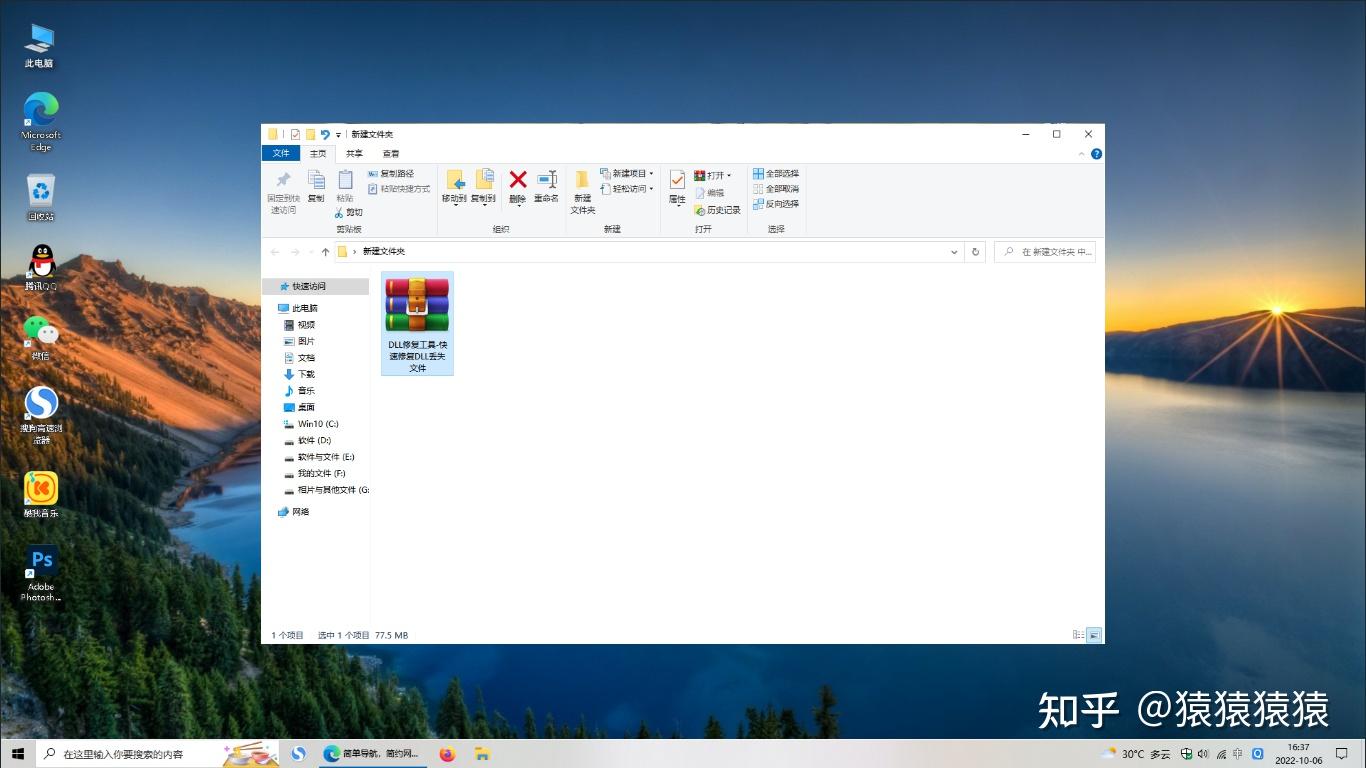Open the 文件 (File) tab
The width and height of the screenshot is (1366, 768).
281,153
